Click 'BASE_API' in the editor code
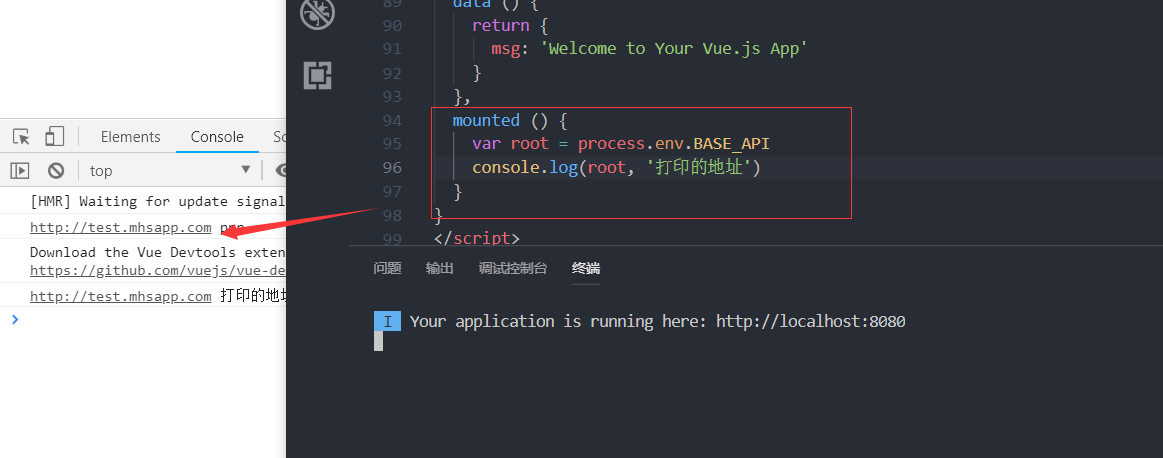Image resolution: width=1163 pixels, height=458 pixels. pyautogui.click(x=732, y=144)
